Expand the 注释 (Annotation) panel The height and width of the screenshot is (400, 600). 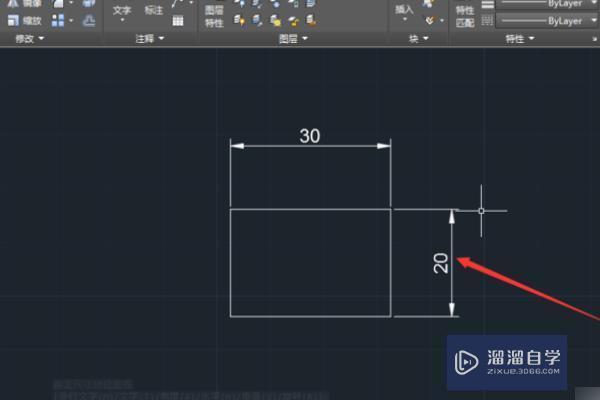(150, 38)
